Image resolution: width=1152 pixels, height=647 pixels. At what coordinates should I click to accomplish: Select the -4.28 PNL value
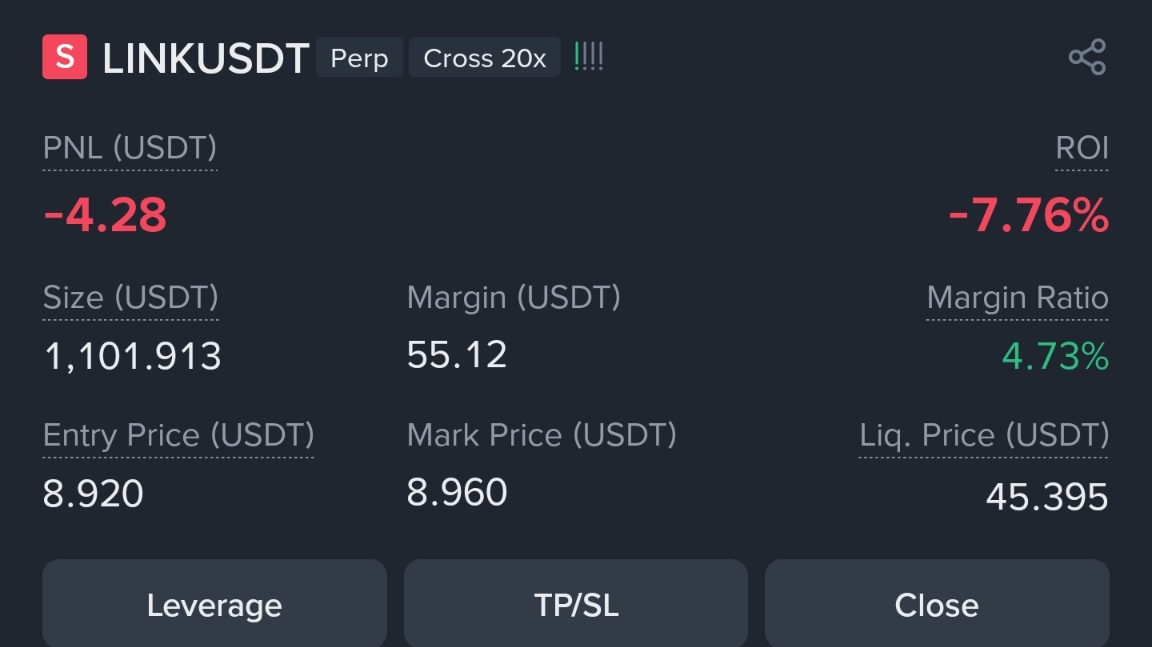105,215
